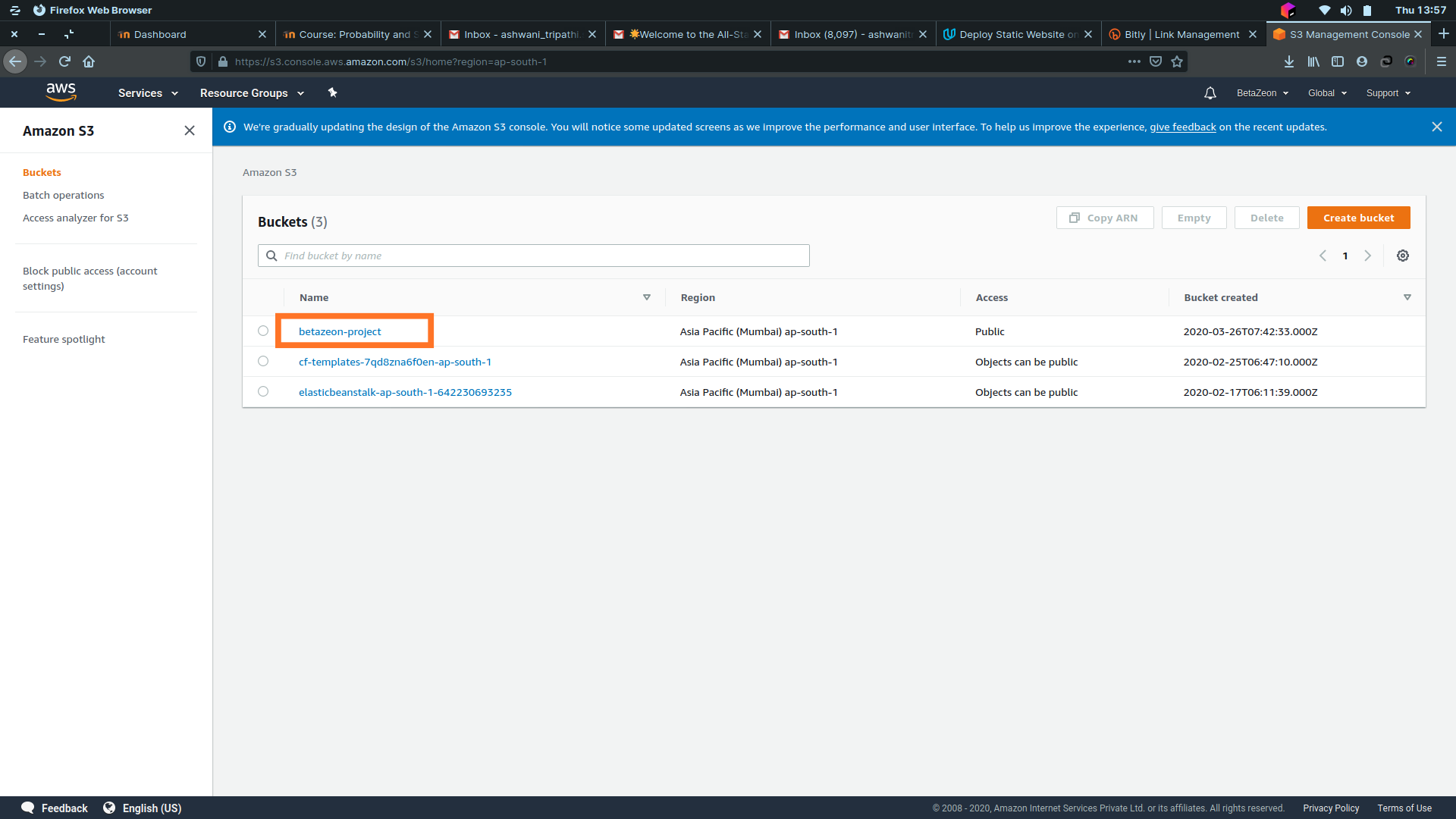Open the betazeon-project bucket link
Viewport: 1456px width, 819px height.
coord(340,331)
